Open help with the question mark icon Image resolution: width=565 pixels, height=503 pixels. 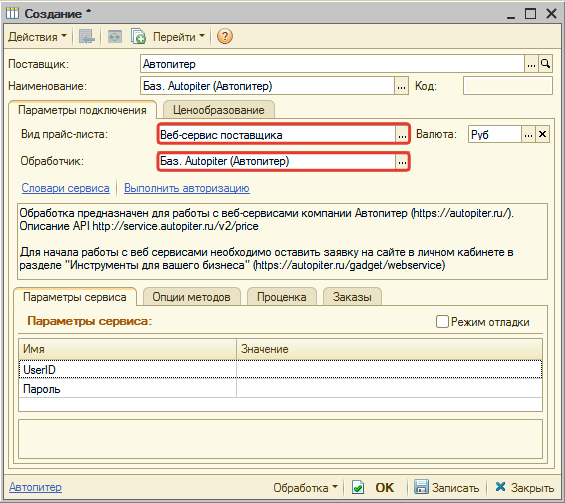pos(225,36)
